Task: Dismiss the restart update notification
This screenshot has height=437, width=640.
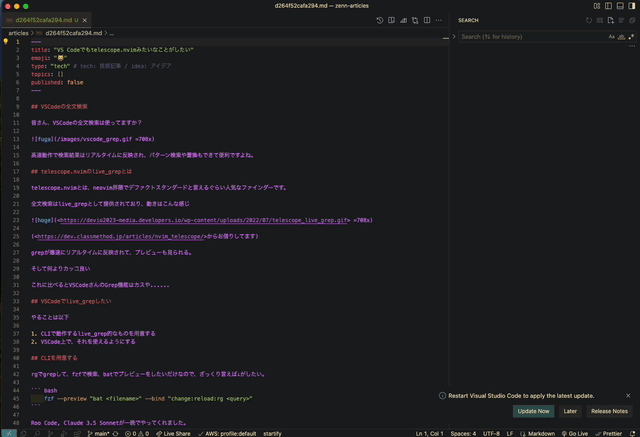Action: click(x=628, y=396)
